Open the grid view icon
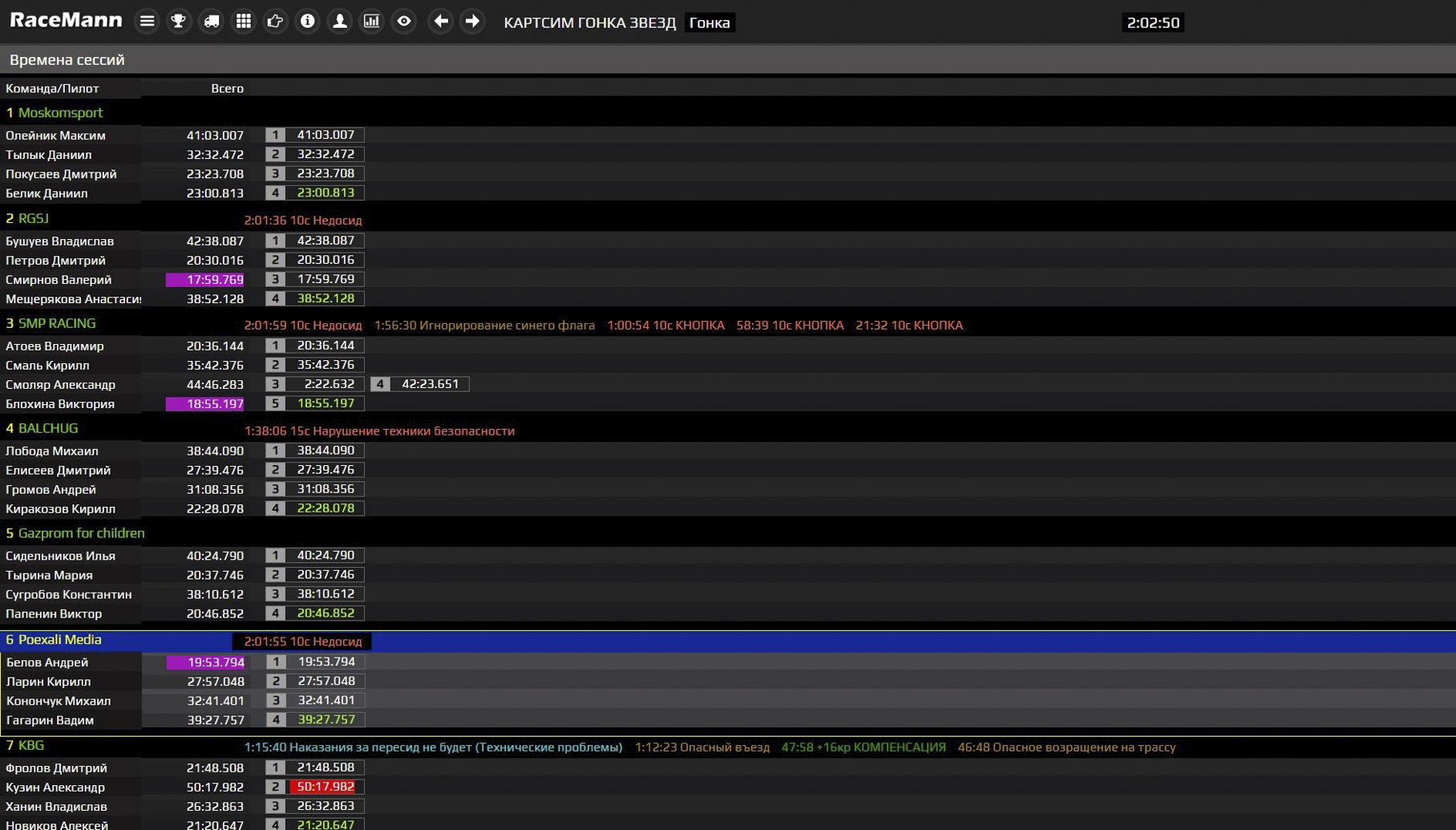 tap(243, 22)
